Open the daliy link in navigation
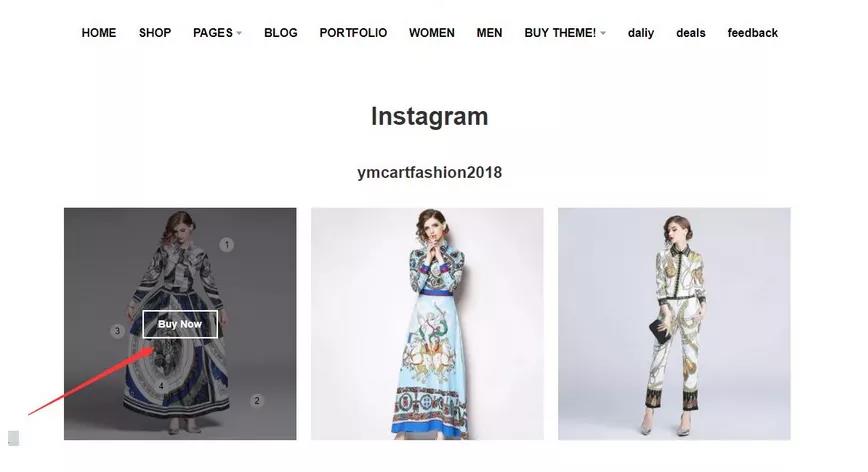This screenshot has height=472, width=868. (x=641, y=33)
